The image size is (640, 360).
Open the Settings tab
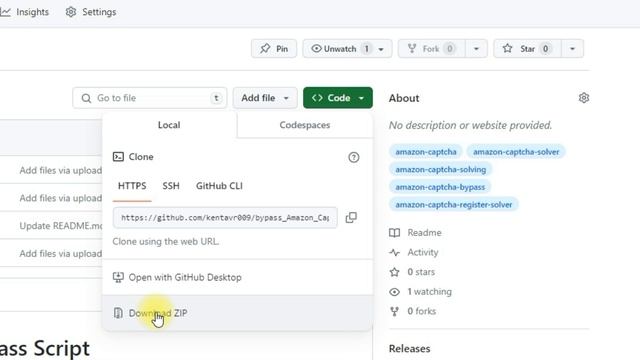click(x=91, y=12)
